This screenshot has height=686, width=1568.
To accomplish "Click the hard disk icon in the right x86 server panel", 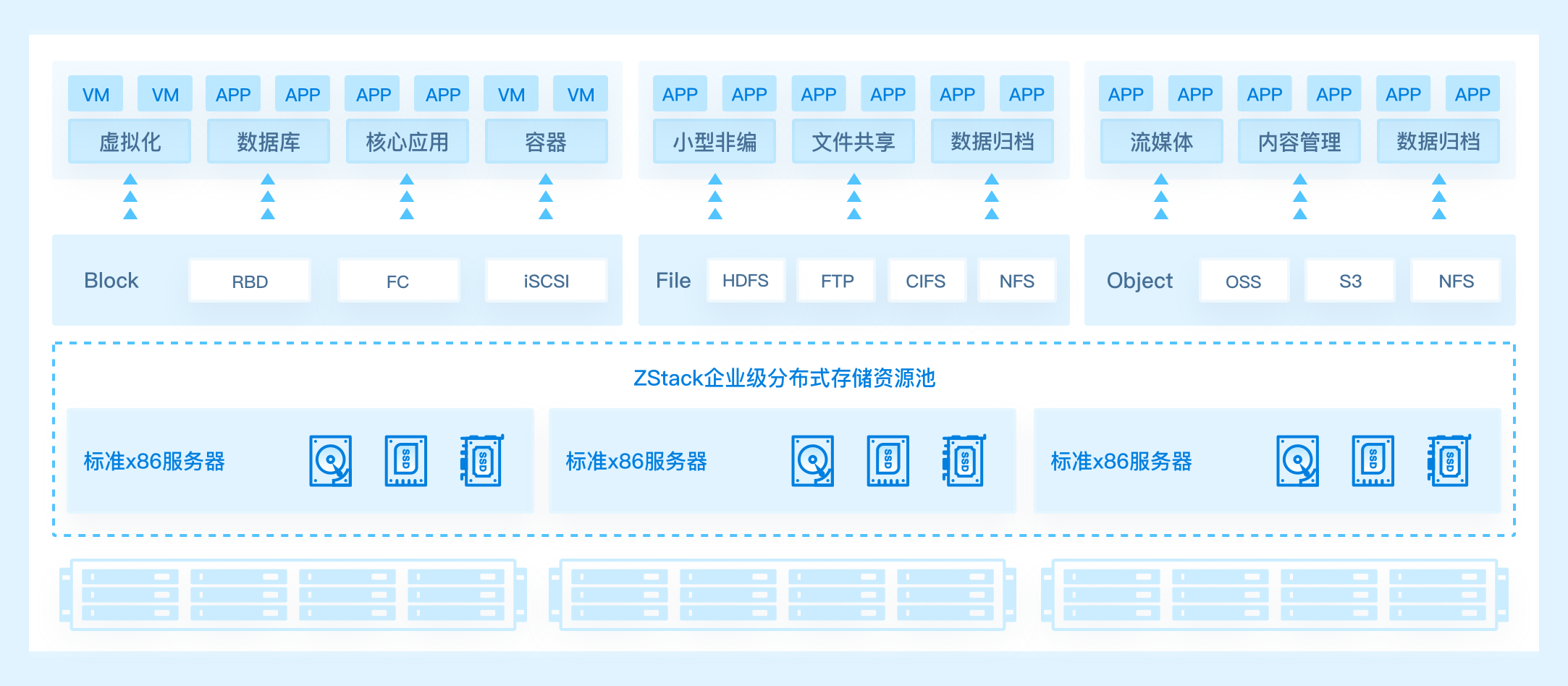I will (1298, 461).
